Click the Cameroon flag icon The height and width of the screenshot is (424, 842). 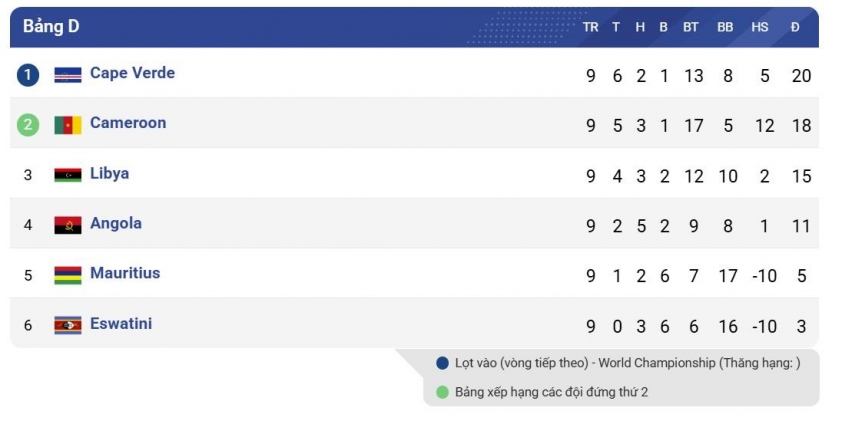68,125
